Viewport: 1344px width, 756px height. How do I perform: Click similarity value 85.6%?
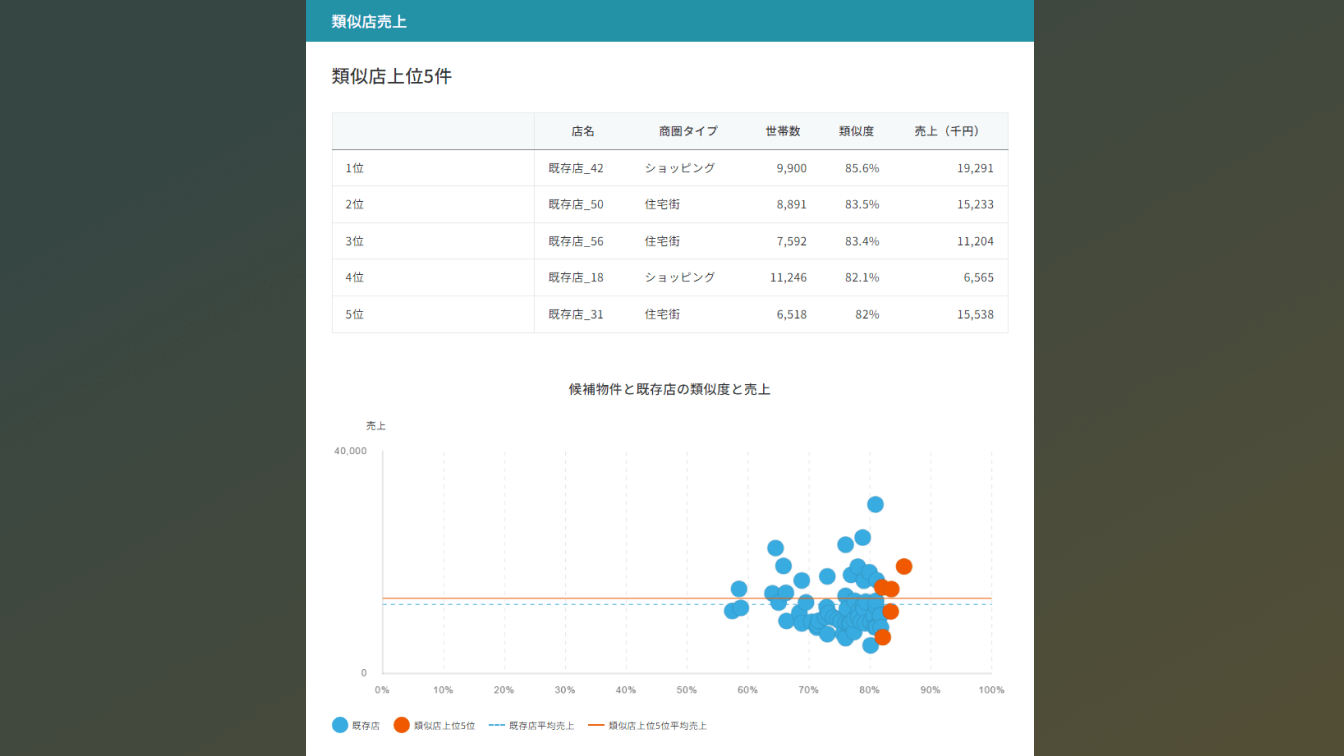click(862, 168)
